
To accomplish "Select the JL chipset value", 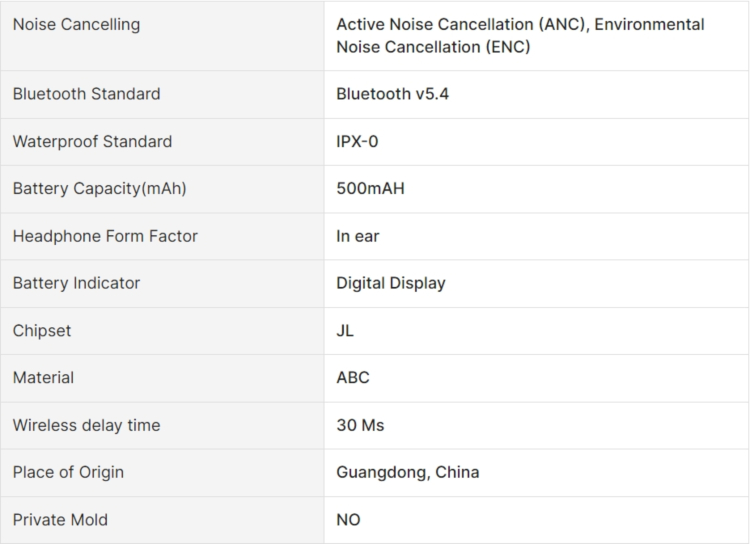I will (x=345, y=330).
